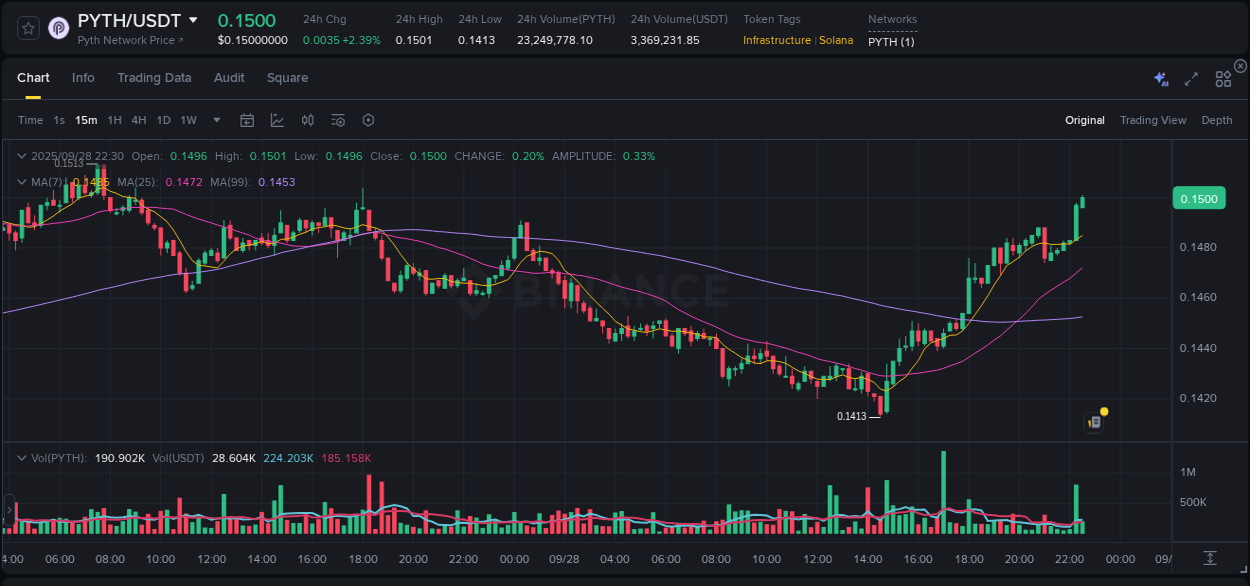Open the chart style selector icon
The height and width of the screenshot is (586, 1250).
pos(277,120)
